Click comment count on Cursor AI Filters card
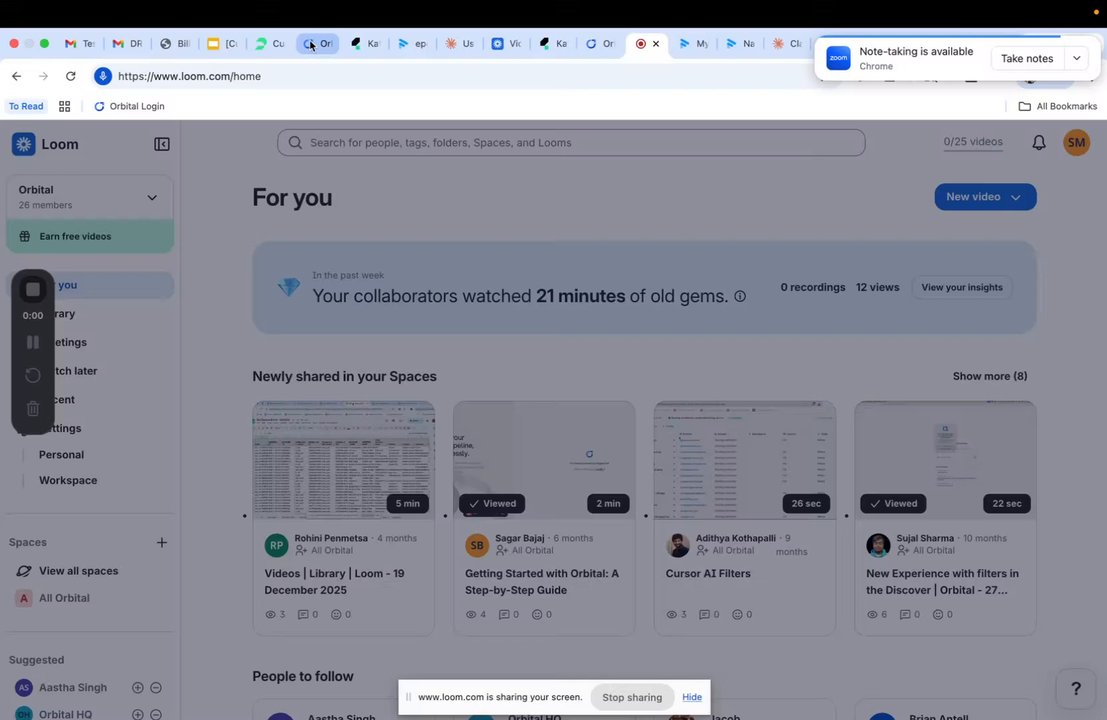Image resolution: width=1107 pixels, height=720 pixels. click(x=708, y=614)
